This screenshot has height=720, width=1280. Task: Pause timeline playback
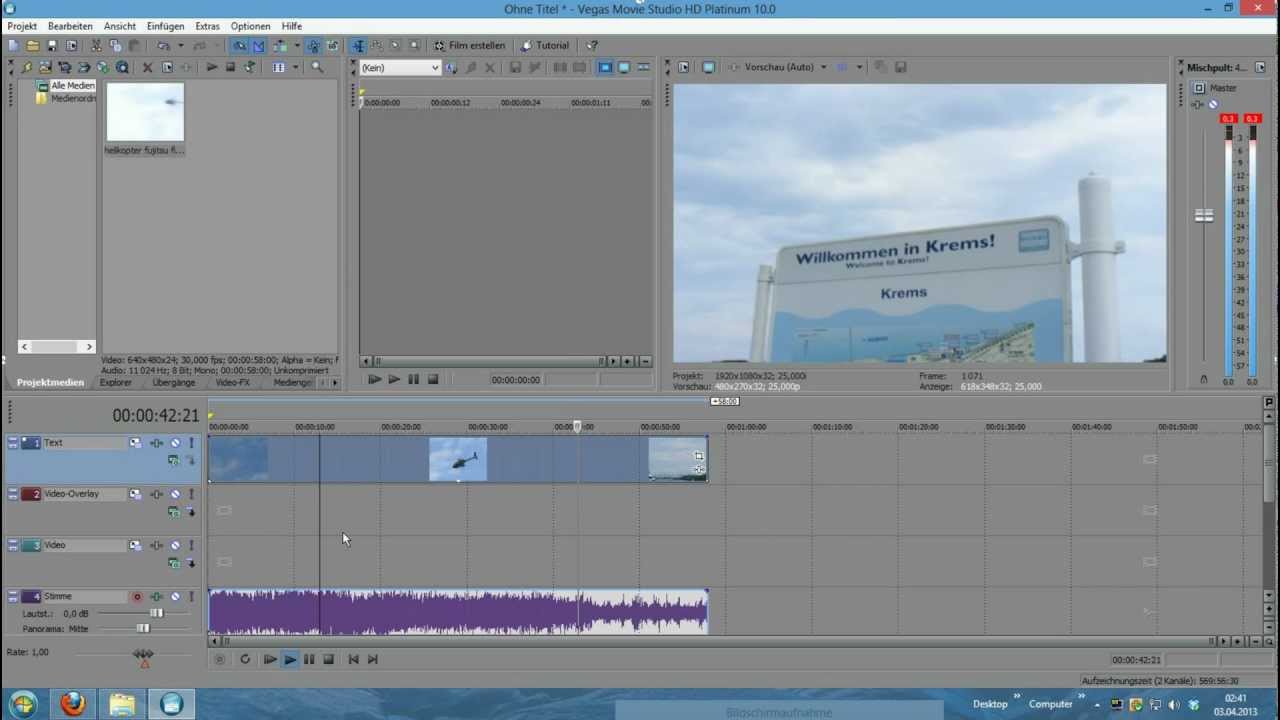(x=309, y=659)
